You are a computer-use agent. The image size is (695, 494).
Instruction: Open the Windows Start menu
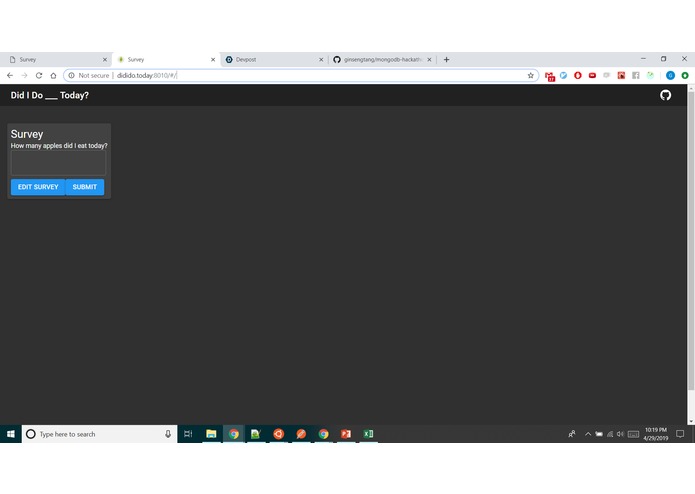coord(11,434)
